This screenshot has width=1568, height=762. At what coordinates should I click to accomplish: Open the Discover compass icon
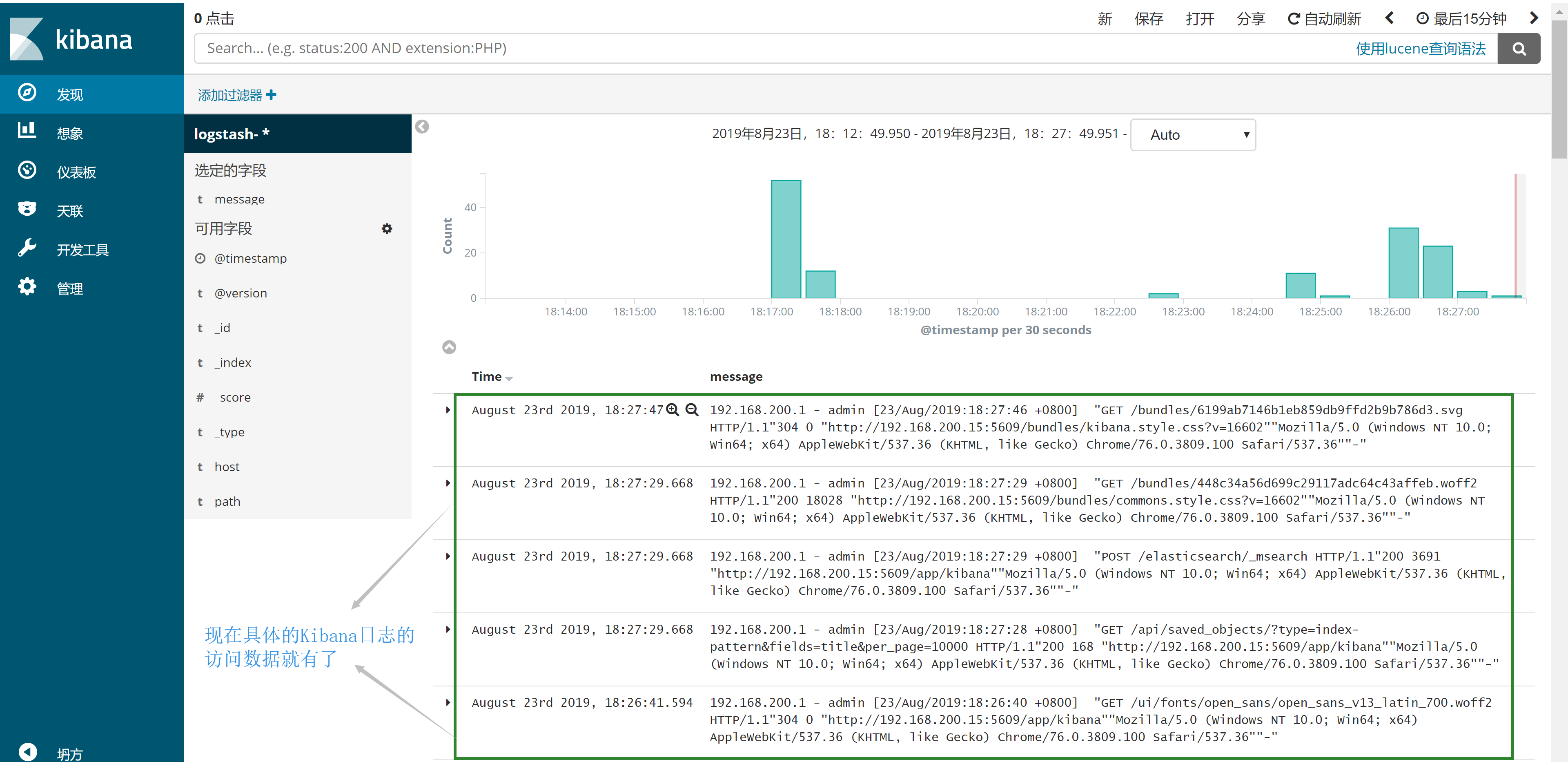click(x=27, y=93)
